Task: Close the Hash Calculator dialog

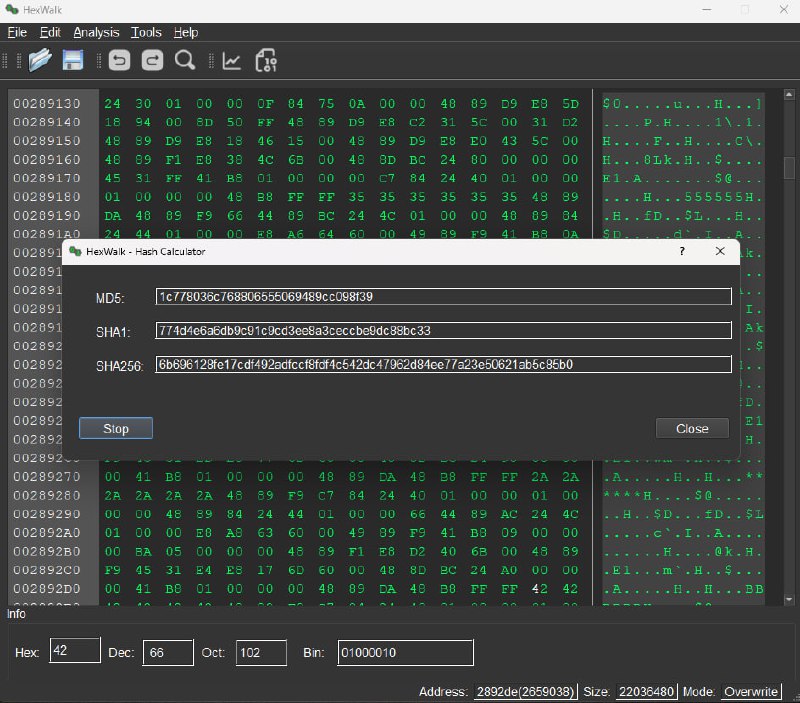Action: click(x=692, y=428)
